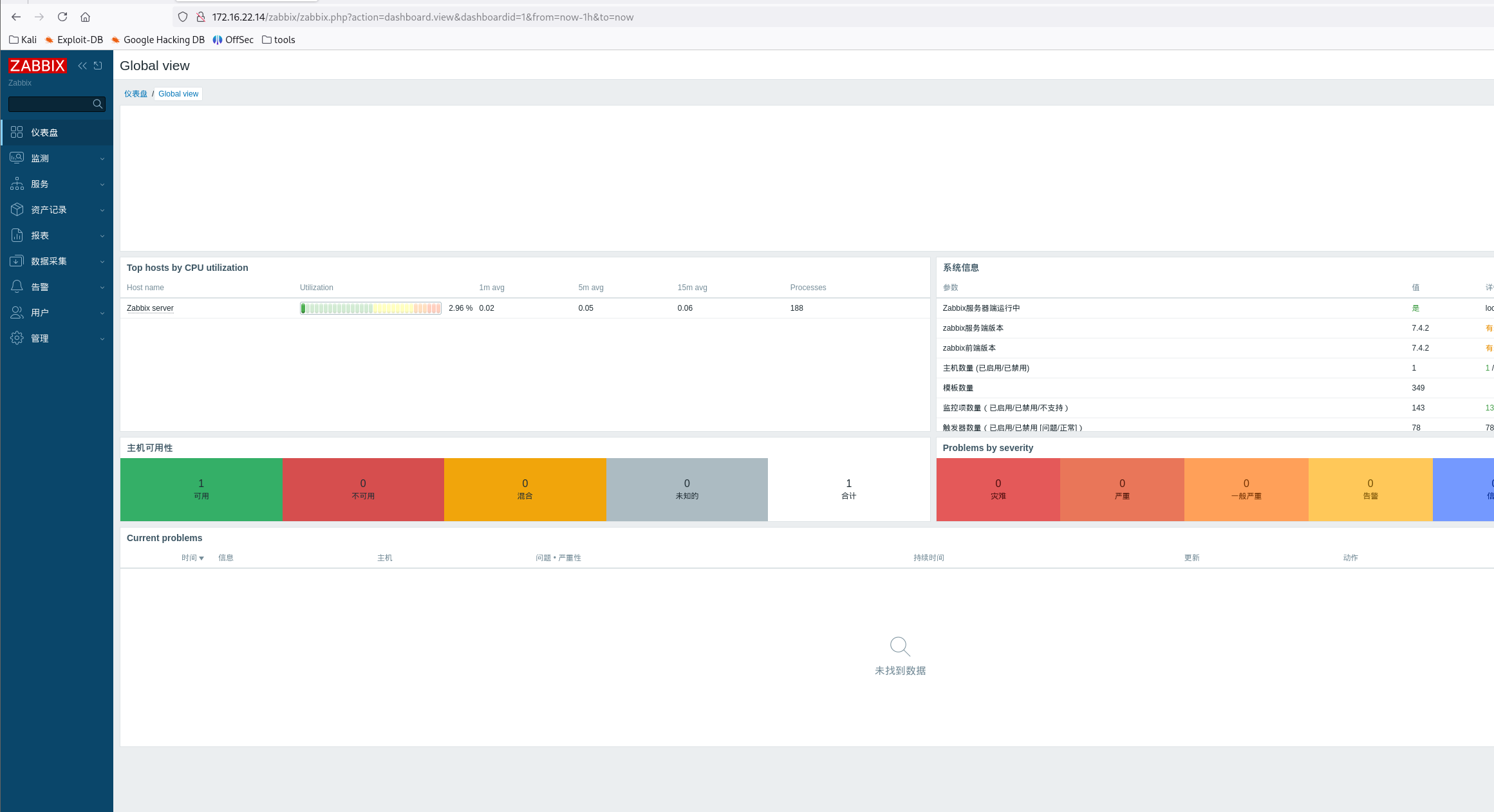Click the 告警 alerts bell icon
The width and height of the screenshot is (1494, 812).
pyautogui.click(x=17, y=287)
